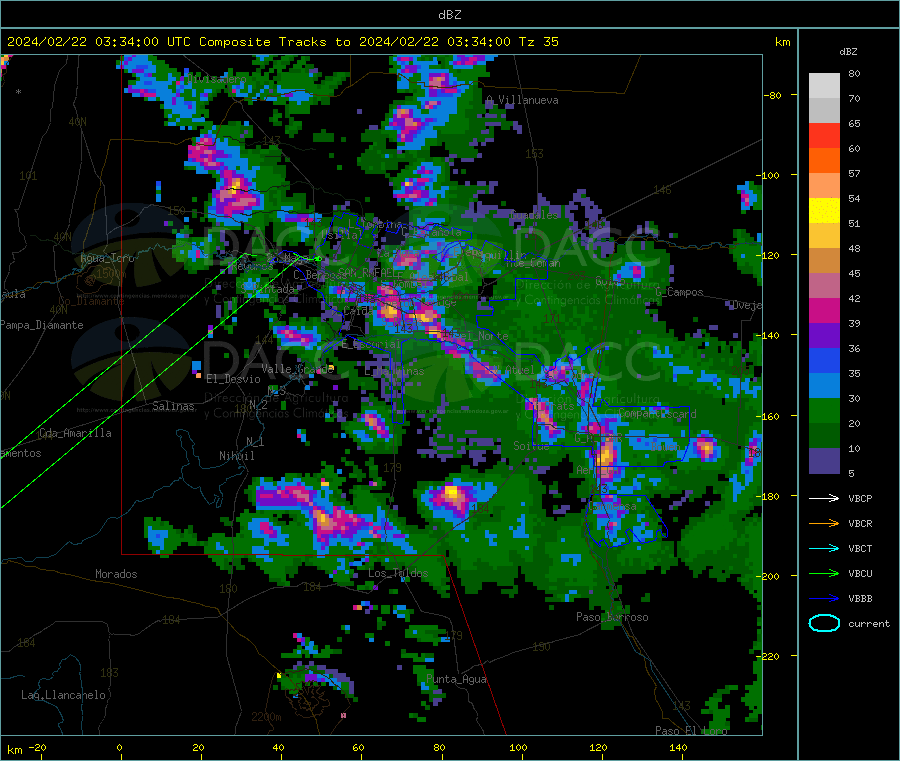Click the 'Los_Toldos' map label

point(398,573)
